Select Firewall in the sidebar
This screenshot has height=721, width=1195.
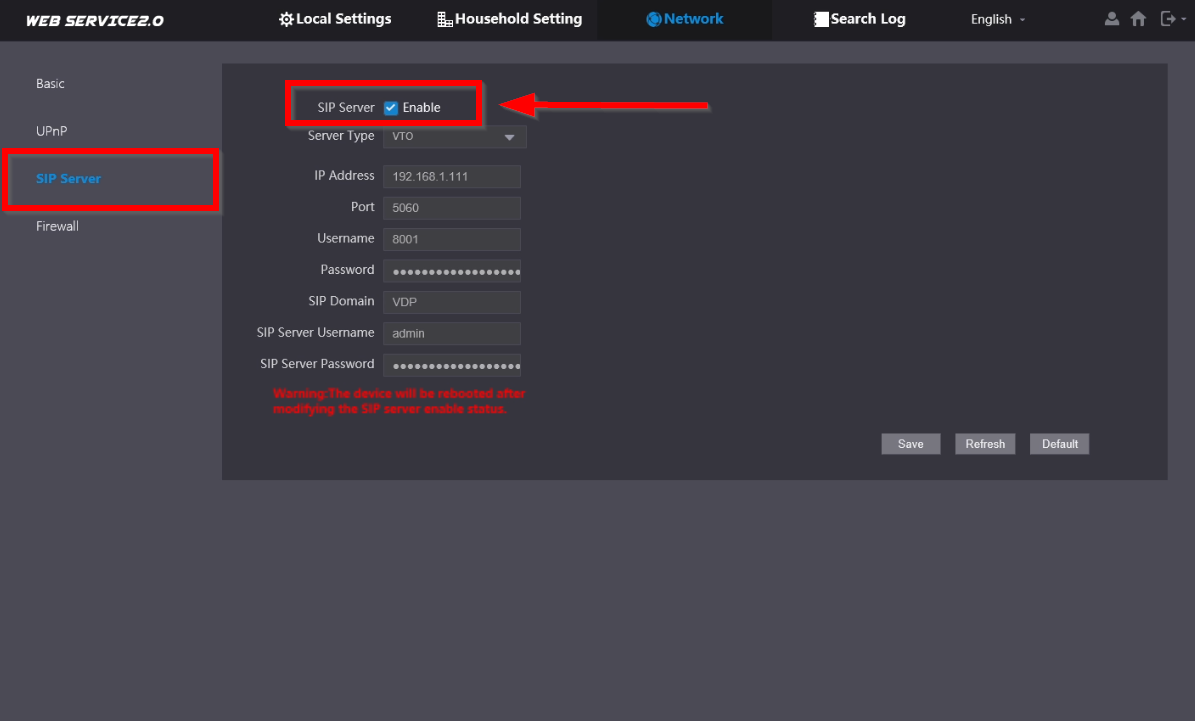57,226
